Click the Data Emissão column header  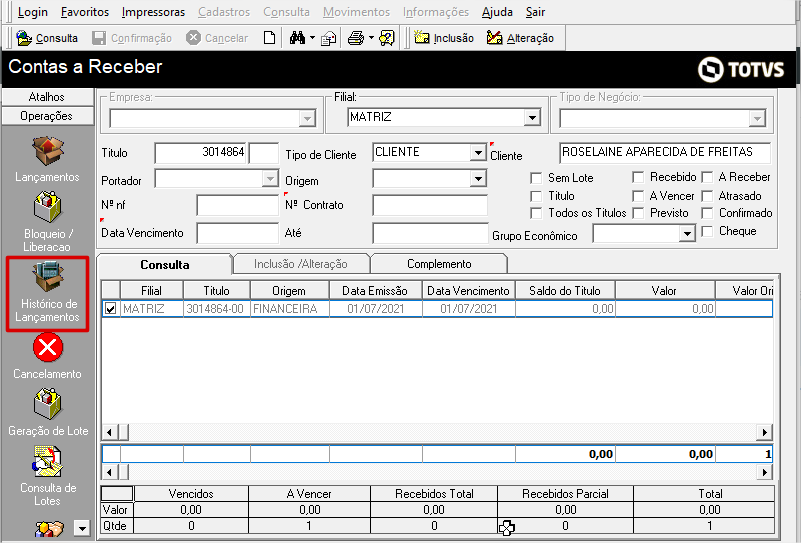pyautogui.click(x=375, y=291)
